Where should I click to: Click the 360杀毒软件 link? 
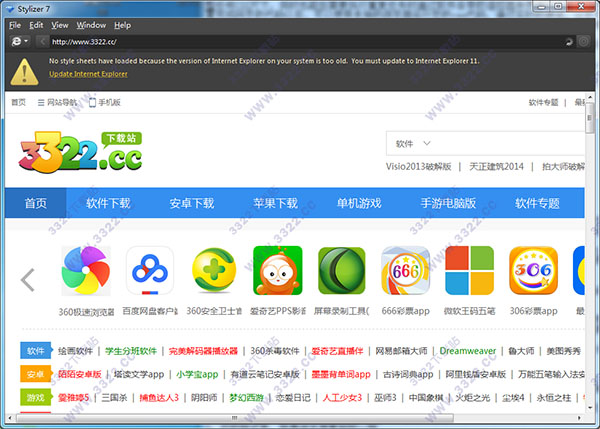pyautogui.click(x=275, y=351)
